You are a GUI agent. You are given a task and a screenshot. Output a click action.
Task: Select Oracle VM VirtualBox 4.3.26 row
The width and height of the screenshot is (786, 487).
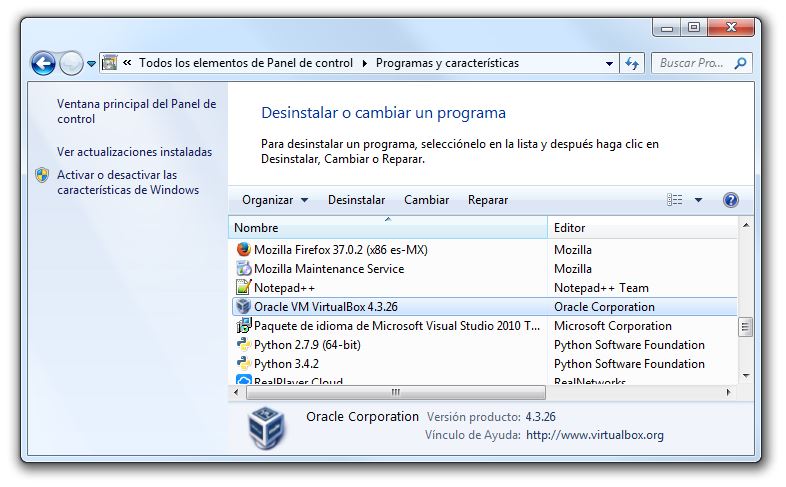click(485, 307)
